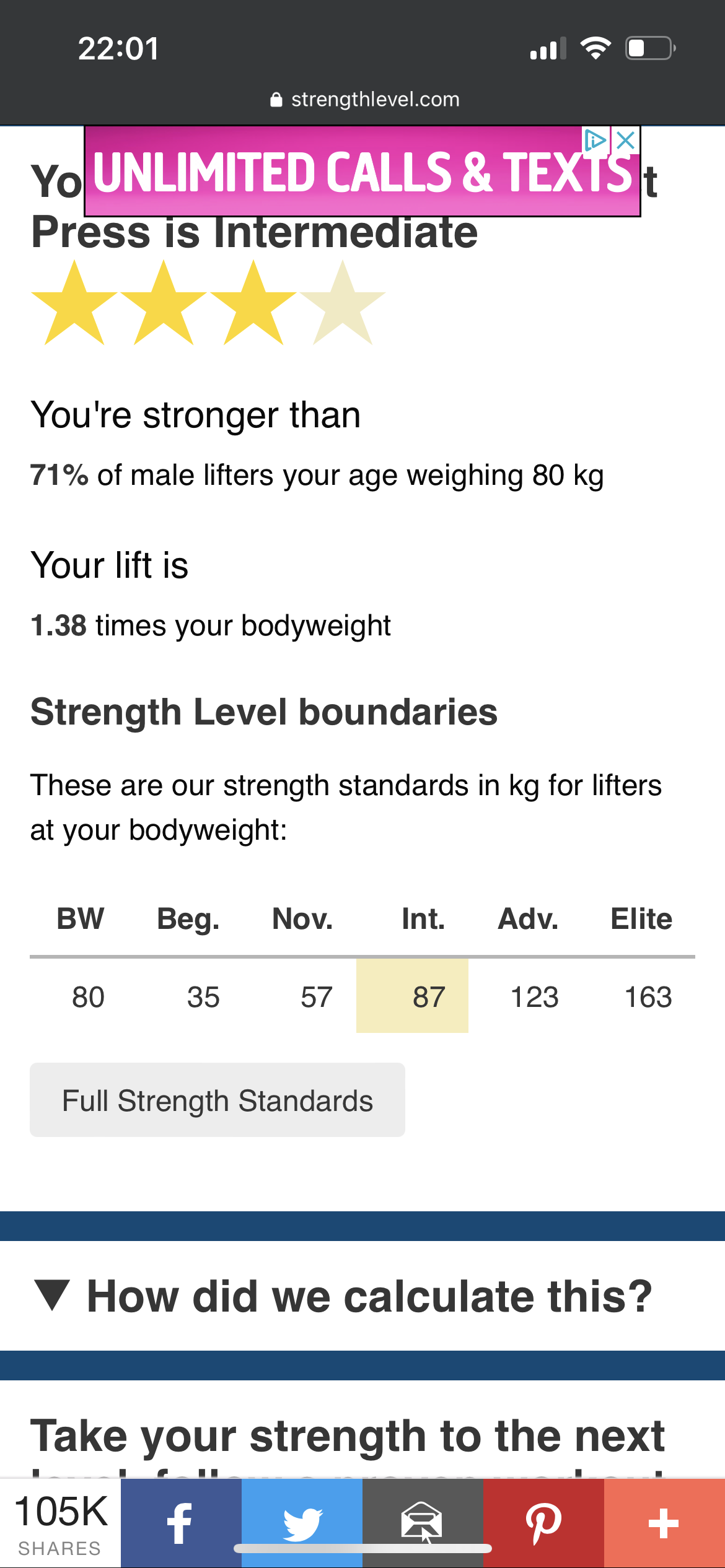Close the pink advertisement banner
The image size is (725, 1568).
(626, 140)
